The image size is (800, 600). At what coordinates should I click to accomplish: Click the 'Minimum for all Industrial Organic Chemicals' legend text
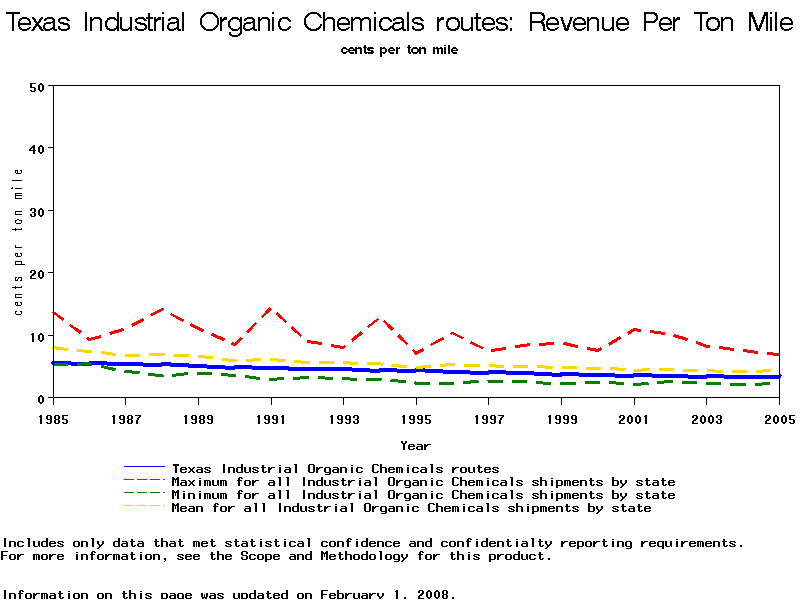tap(423, 495)
